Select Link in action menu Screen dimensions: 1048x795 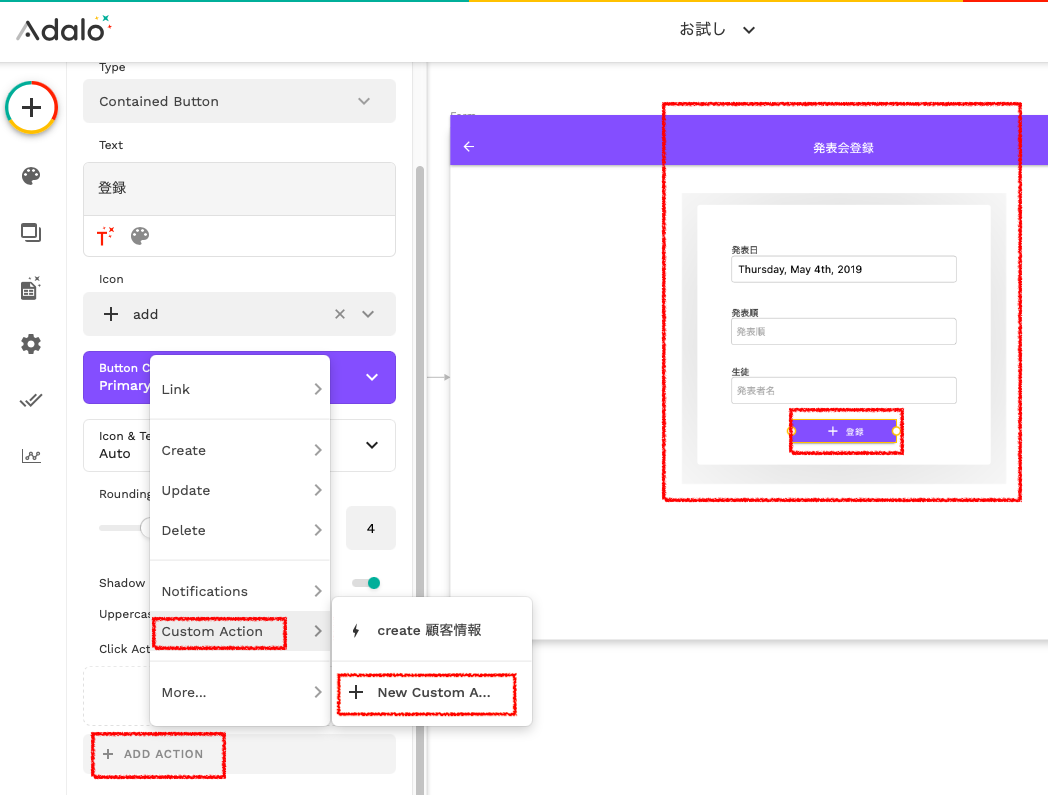[240, 389]
